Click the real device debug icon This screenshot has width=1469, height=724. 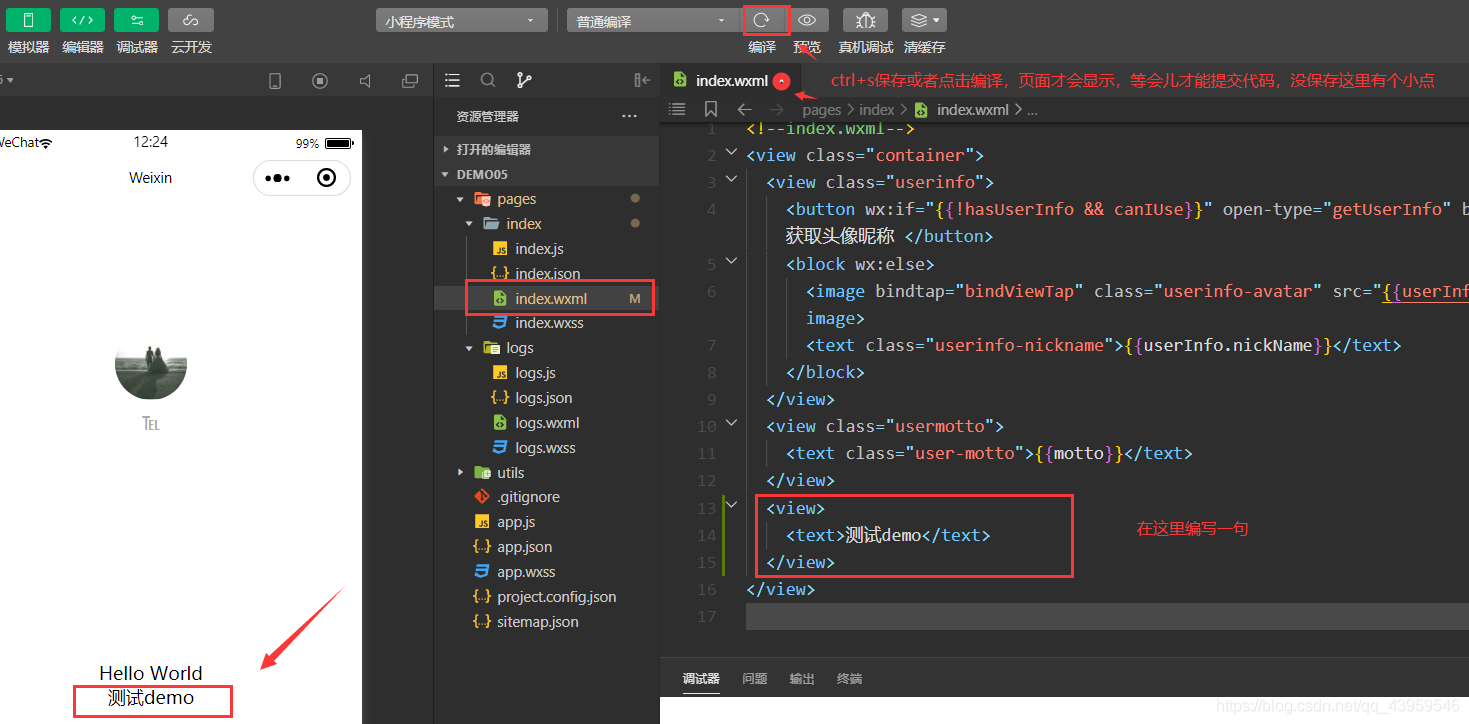(865, 20)
